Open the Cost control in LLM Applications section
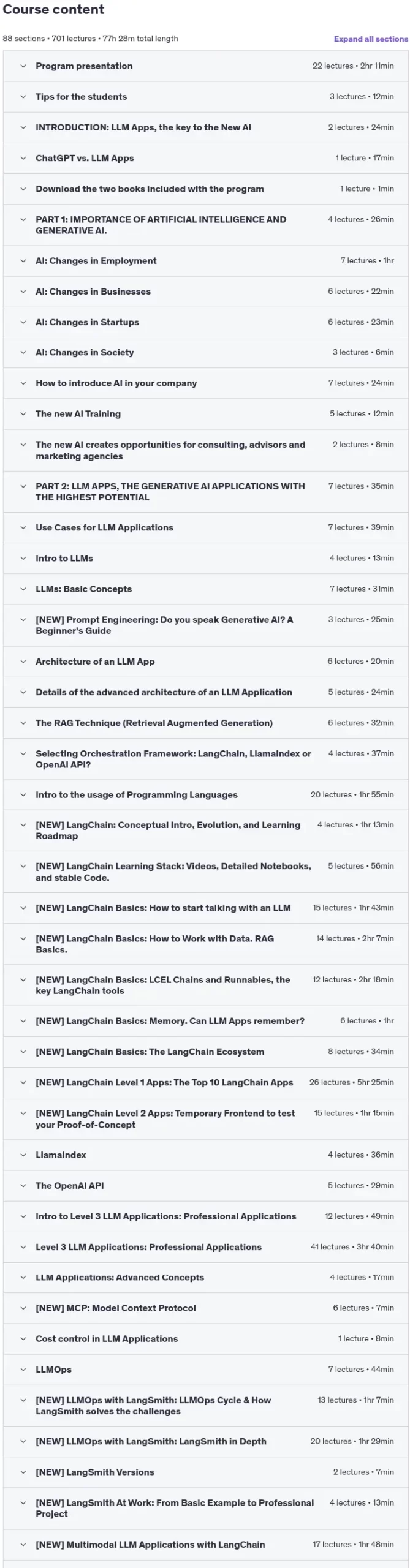 [x=107, y=1338]
